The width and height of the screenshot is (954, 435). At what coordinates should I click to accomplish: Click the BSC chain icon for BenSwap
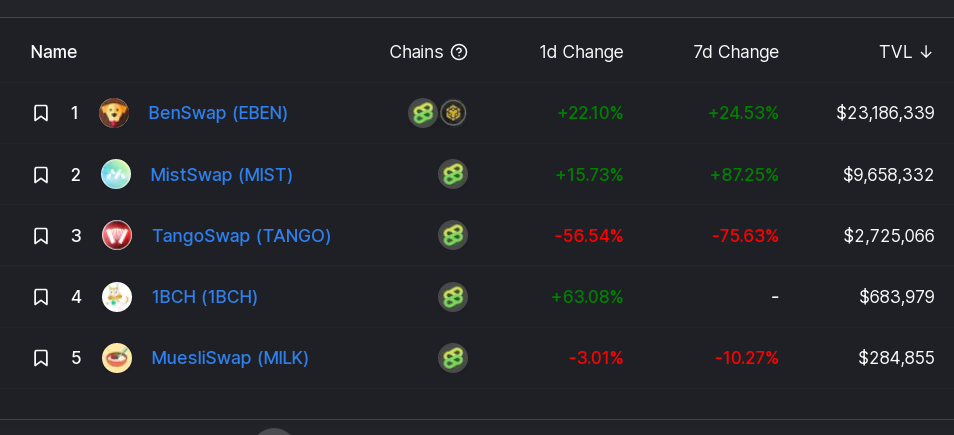pos(453,113)
